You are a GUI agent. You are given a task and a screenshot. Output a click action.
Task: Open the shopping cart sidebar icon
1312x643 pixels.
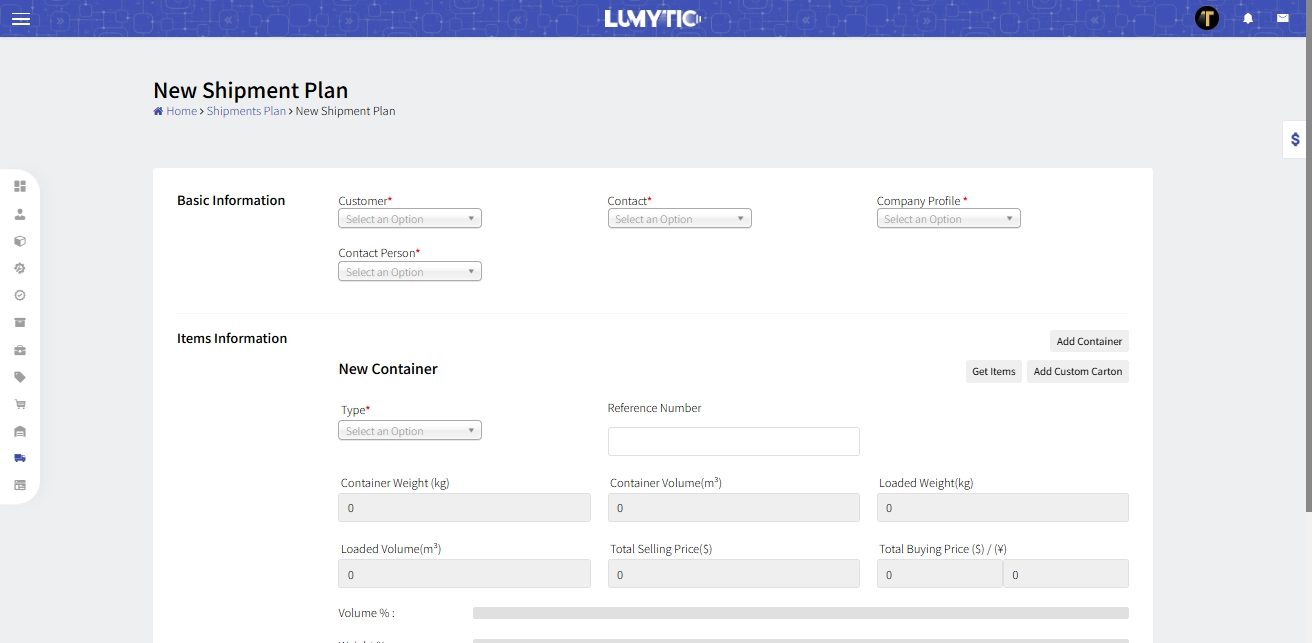20,404
